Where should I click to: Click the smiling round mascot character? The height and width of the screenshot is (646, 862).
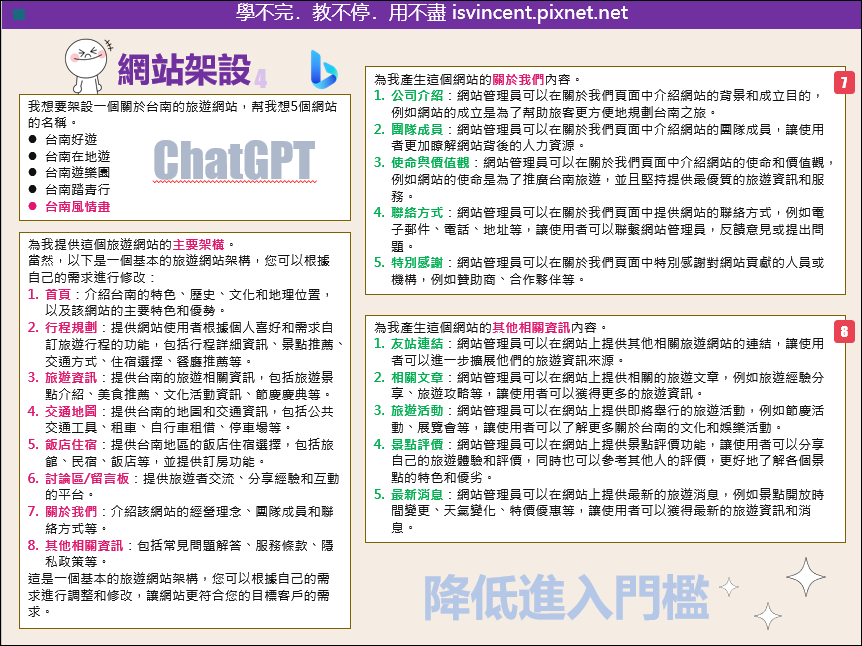pyautogui.click(x=88, y=65)
